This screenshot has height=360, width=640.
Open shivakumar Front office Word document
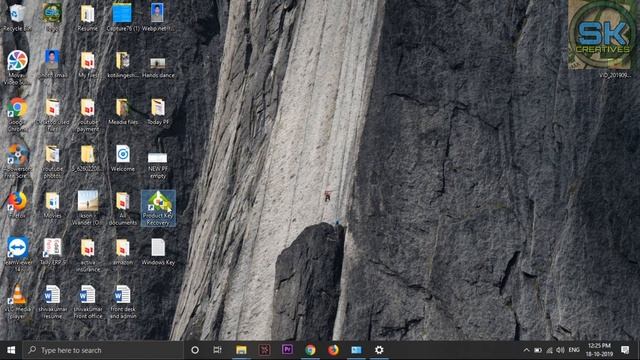coord(87,301)
